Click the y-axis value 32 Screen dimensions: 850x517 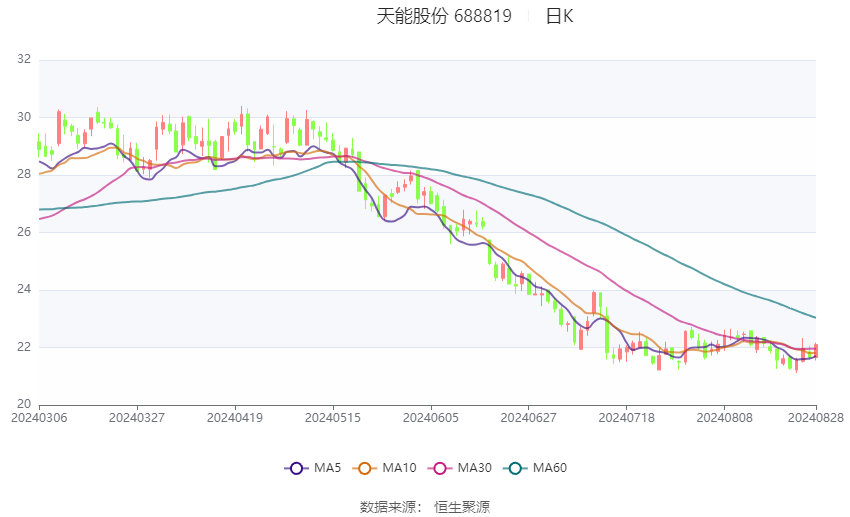[24, 59]
